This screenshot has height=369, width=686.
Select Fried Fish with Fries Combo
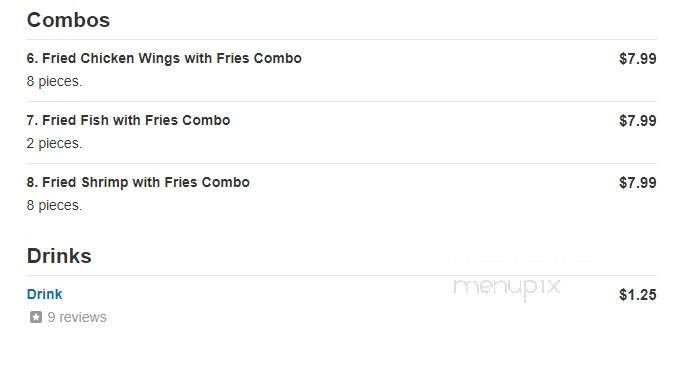pos(128,120)
